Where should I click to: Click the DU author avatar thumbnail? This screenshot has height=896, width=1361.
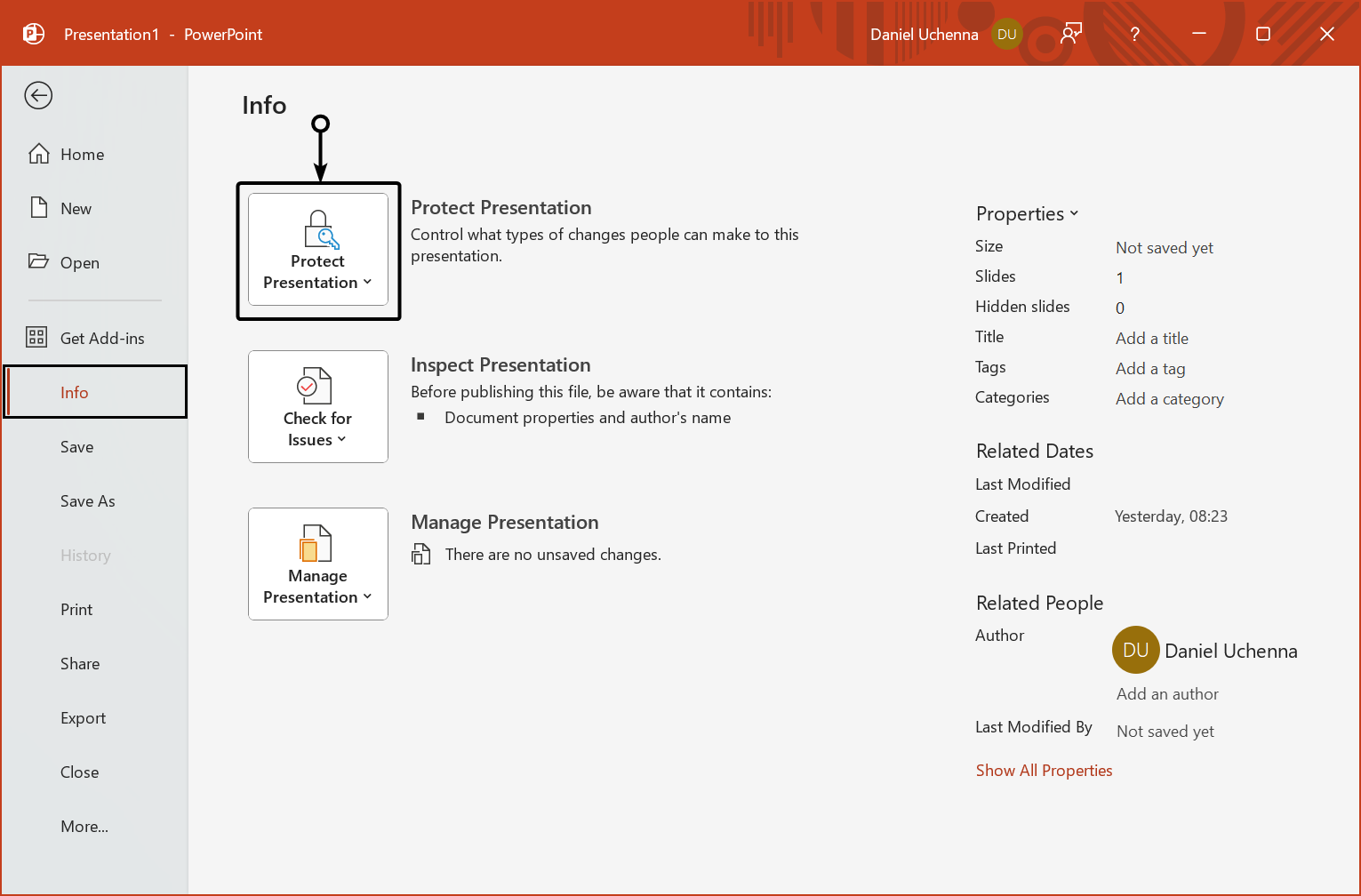click(x=1135, y=650)
